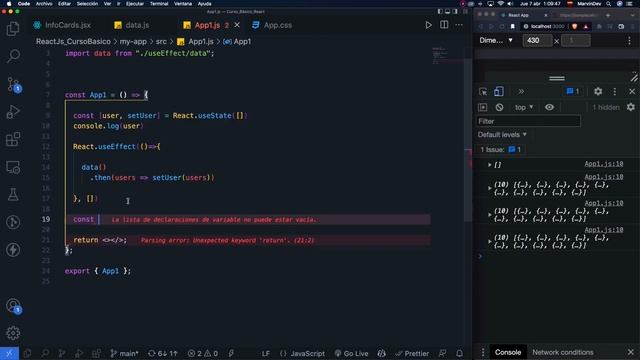
Task: Open the Dimensions device dropdown
Action: coord(496,40)
